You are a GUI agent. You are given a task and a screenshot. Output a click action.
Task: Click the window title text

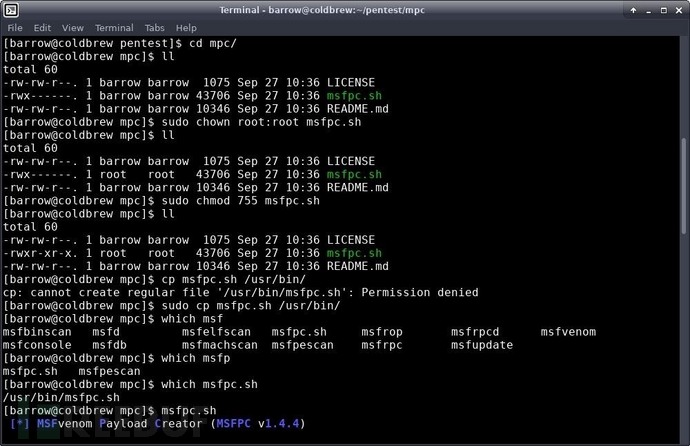click(322, 10)
